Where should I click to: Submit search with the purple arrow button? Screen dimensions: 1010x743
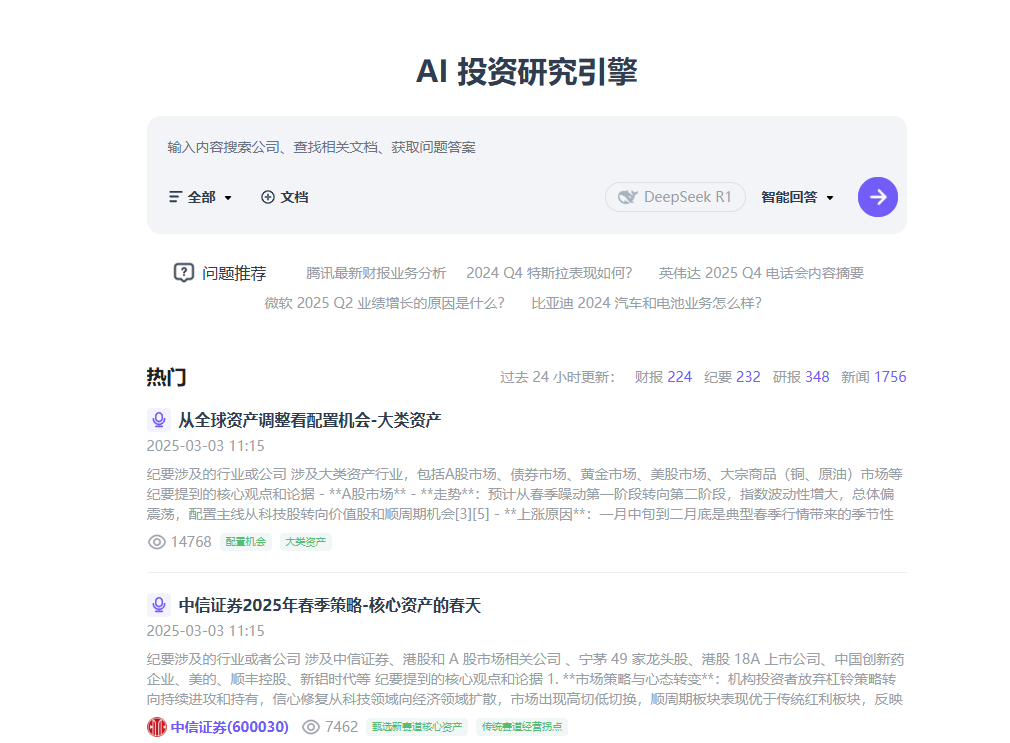point(877,197)
